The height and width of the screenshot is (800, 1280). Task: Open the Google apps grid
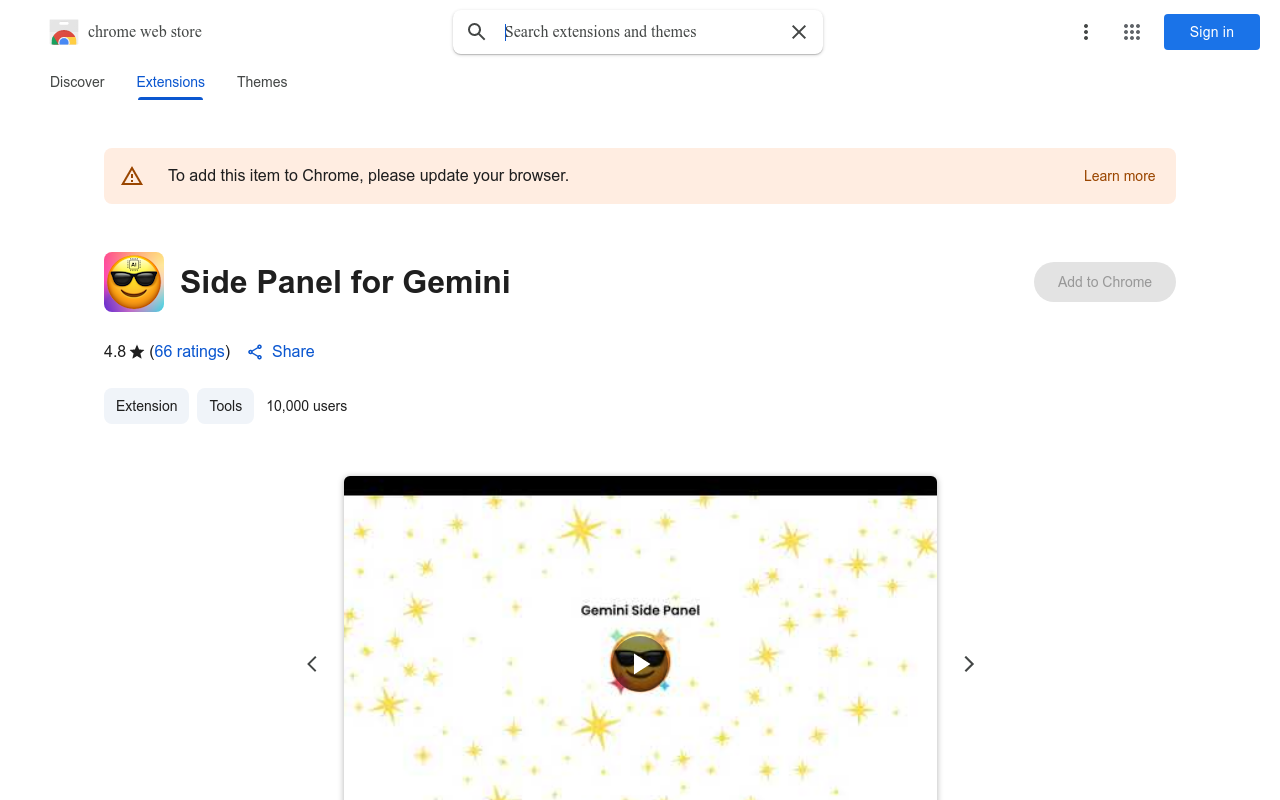(x=1132, y=32)
